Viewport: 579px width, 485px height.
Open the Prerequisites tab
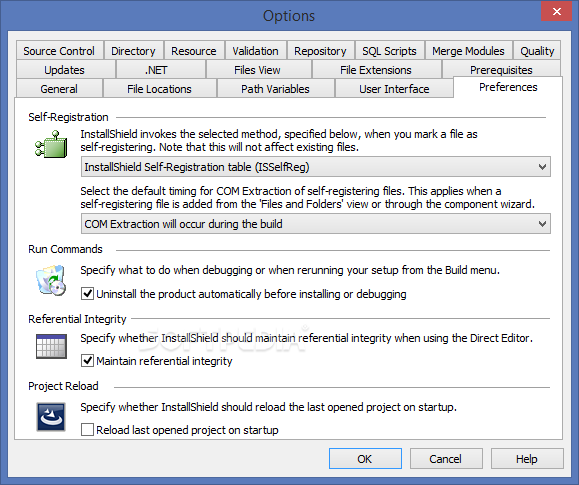click(501, 69)
